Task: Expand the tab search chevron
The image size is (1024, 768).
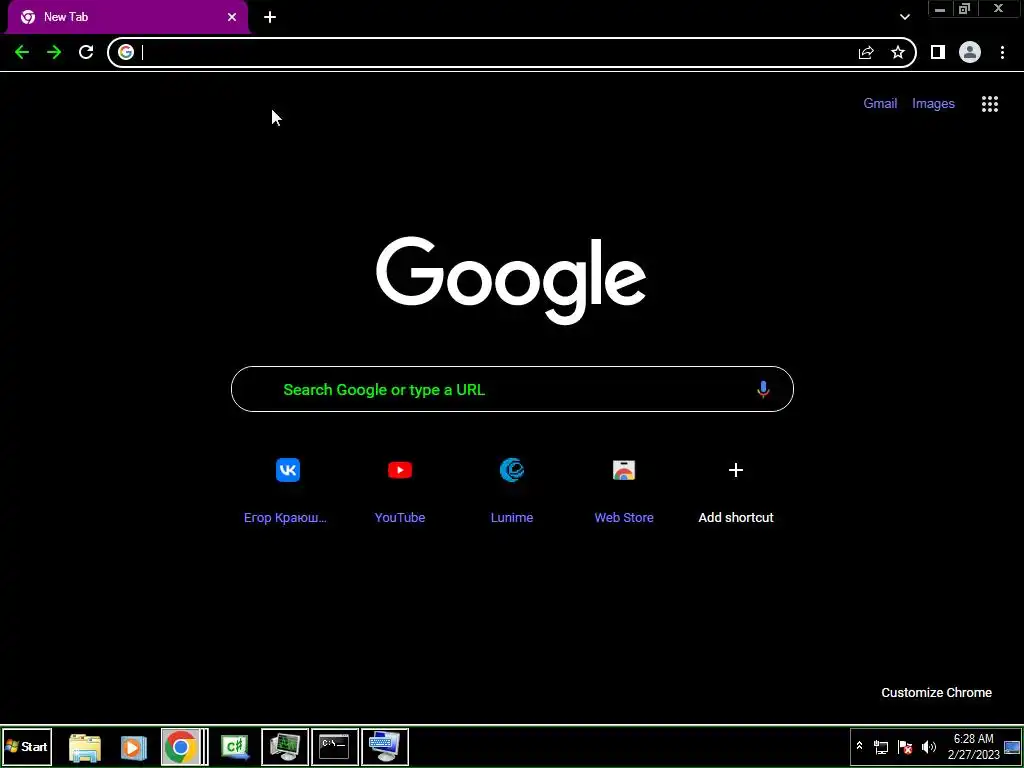Action: tap(904, 17)
